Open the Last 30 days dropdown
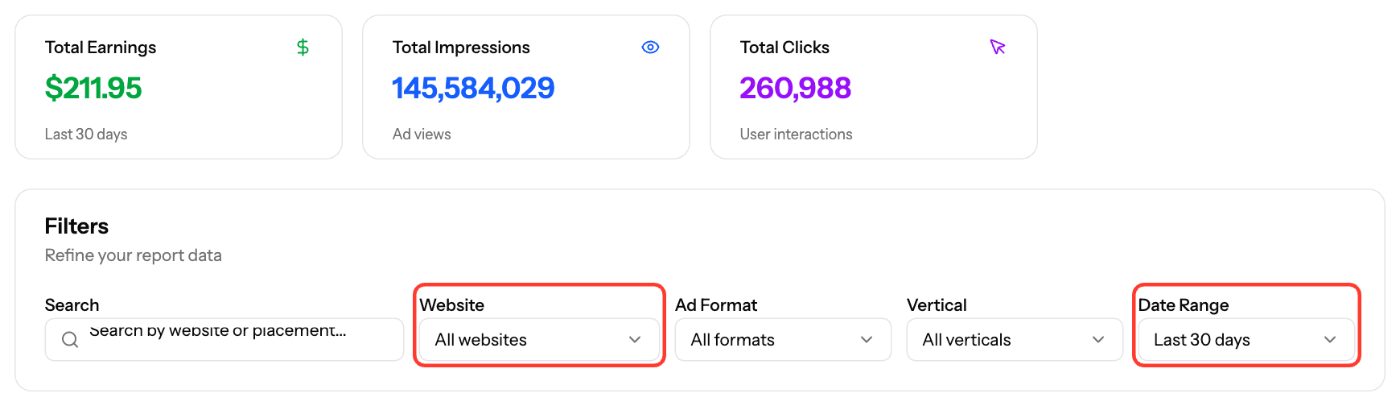The width and height of the screenshot is (1400, 406). [x=1246, y=340]
